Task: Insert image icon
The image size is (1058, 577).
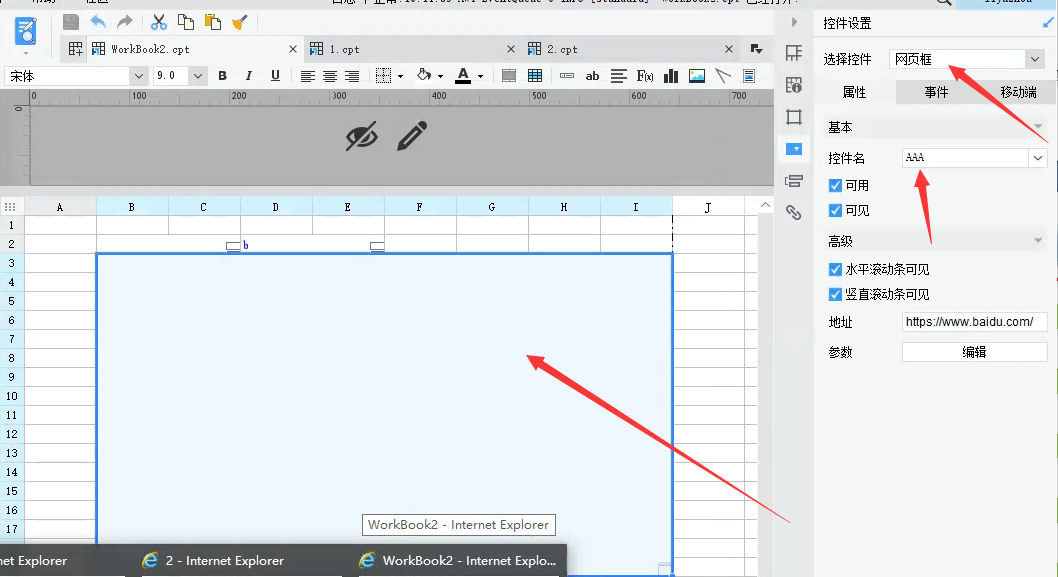Action: [x=697, y=76]
